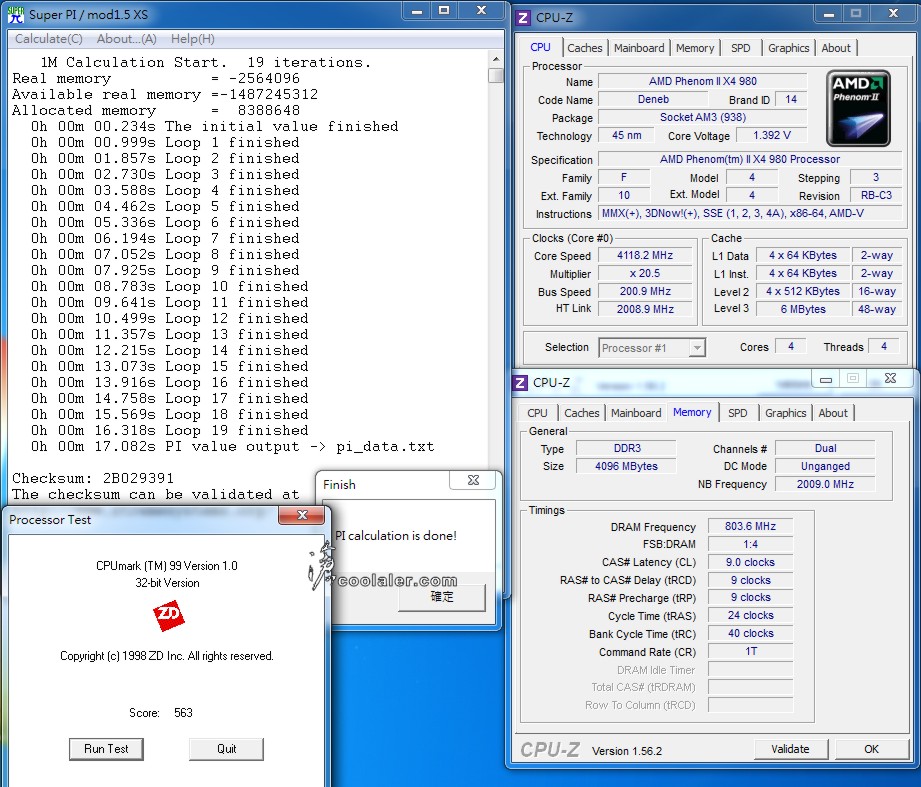
Task: Select CPU tab in lower CPU-Z window
Action: tap(537, 413)
